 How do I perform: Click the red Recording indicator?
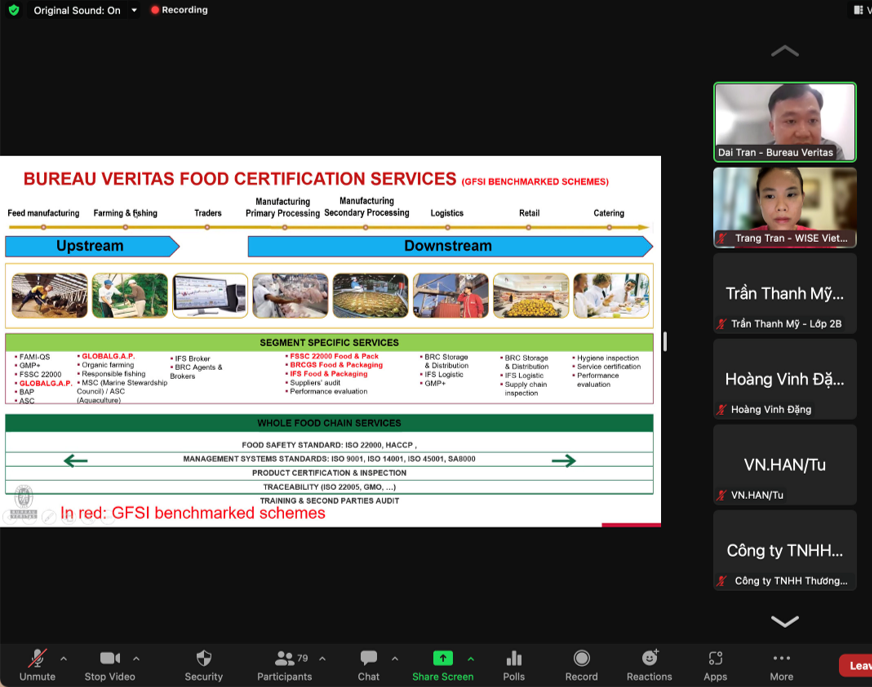pyautogui.click(x=178, y=10)
